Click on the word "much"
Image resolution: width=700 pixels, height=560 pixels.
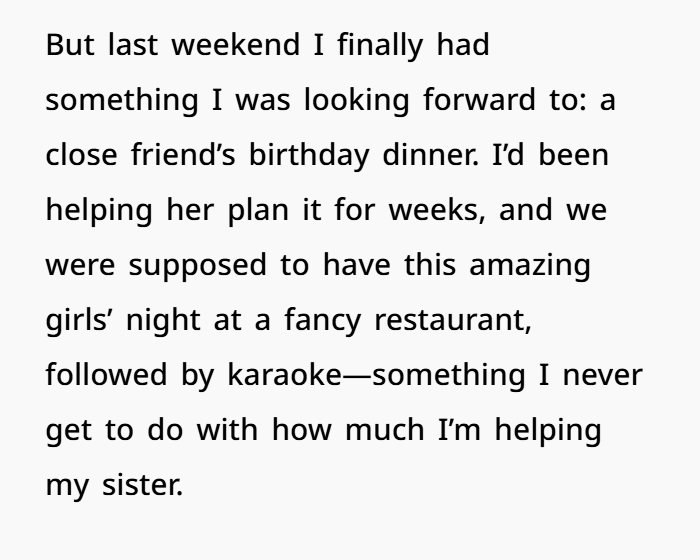[384, 429]
